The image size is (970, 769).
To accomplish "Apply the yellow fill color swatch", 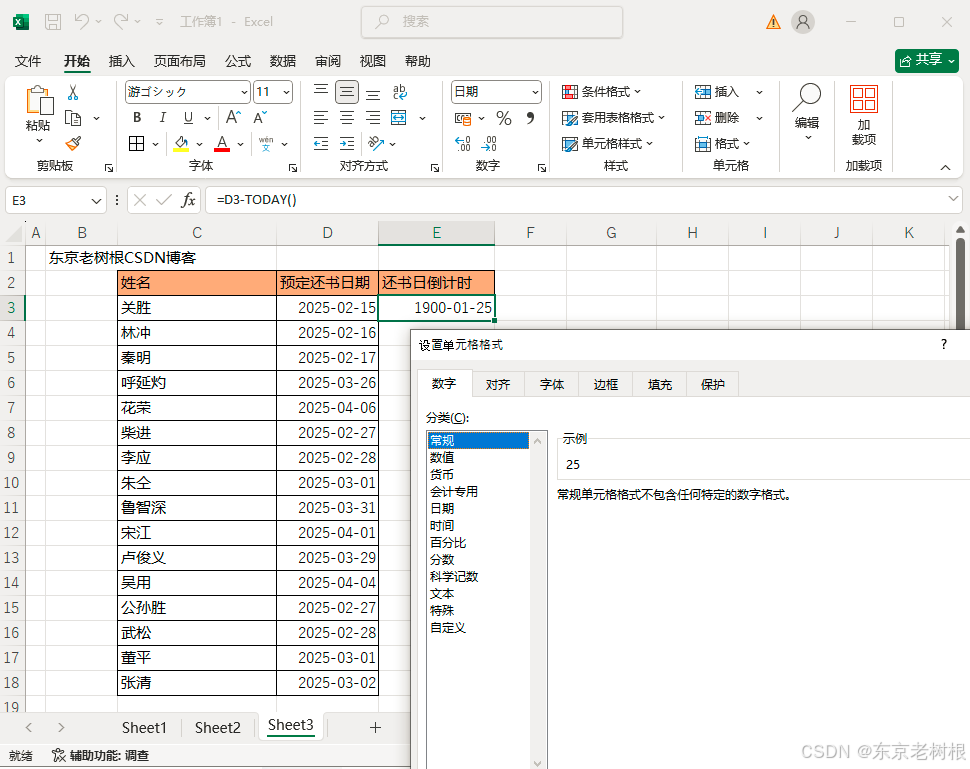I will [181, 144].
